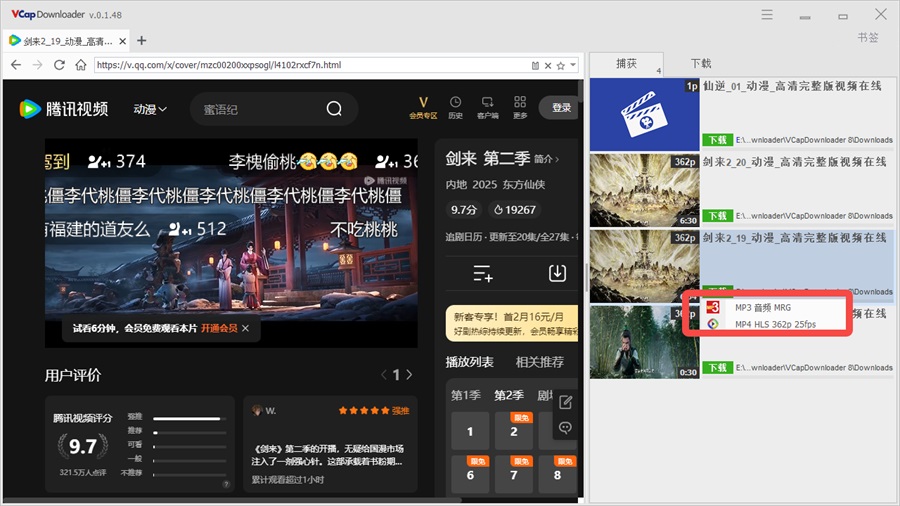Click the rating help question mark

(x=226, y=484)
